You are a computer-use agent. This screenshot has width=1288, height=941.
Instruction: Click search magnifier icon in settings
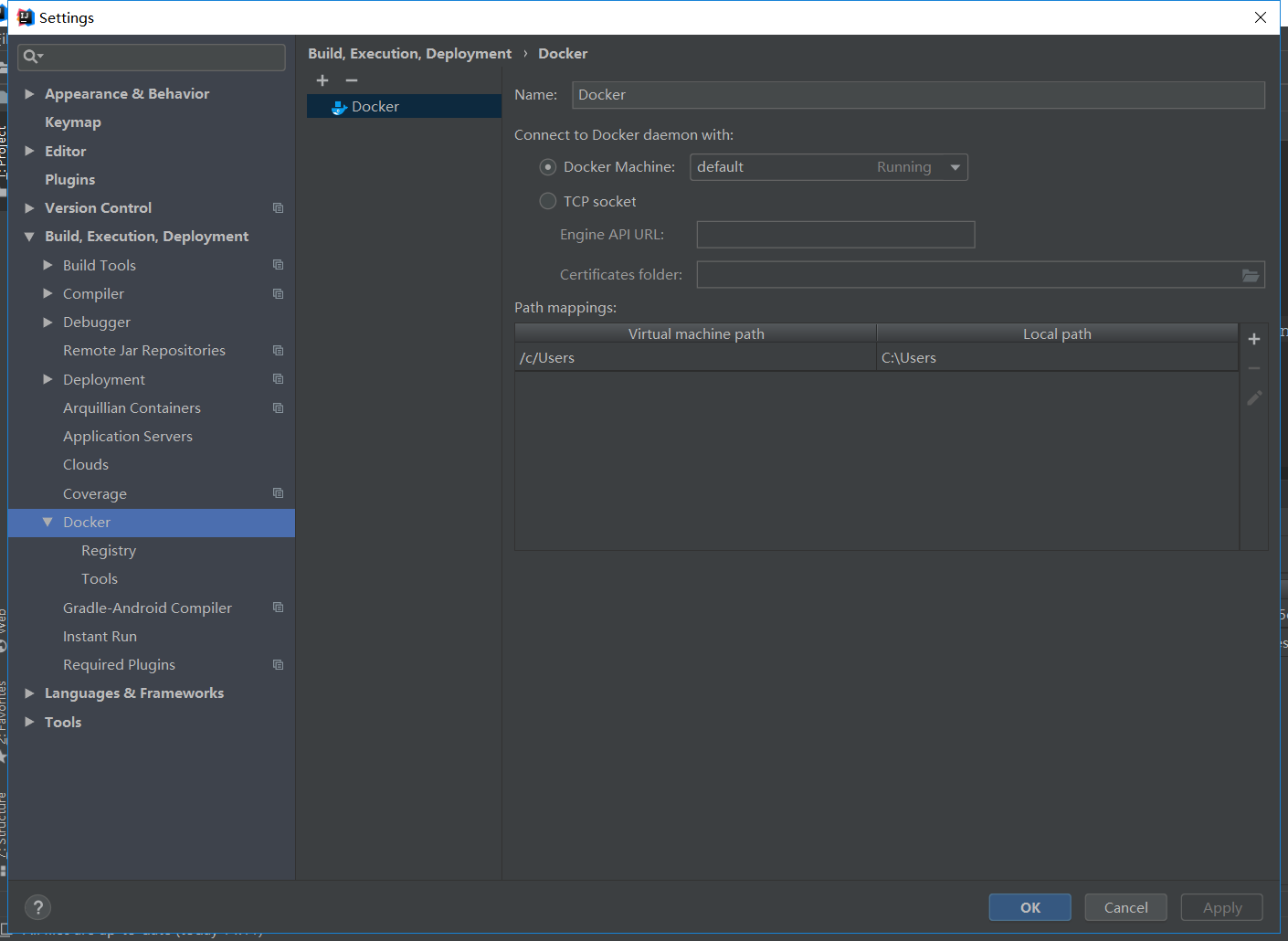click(x=33, y=57)
